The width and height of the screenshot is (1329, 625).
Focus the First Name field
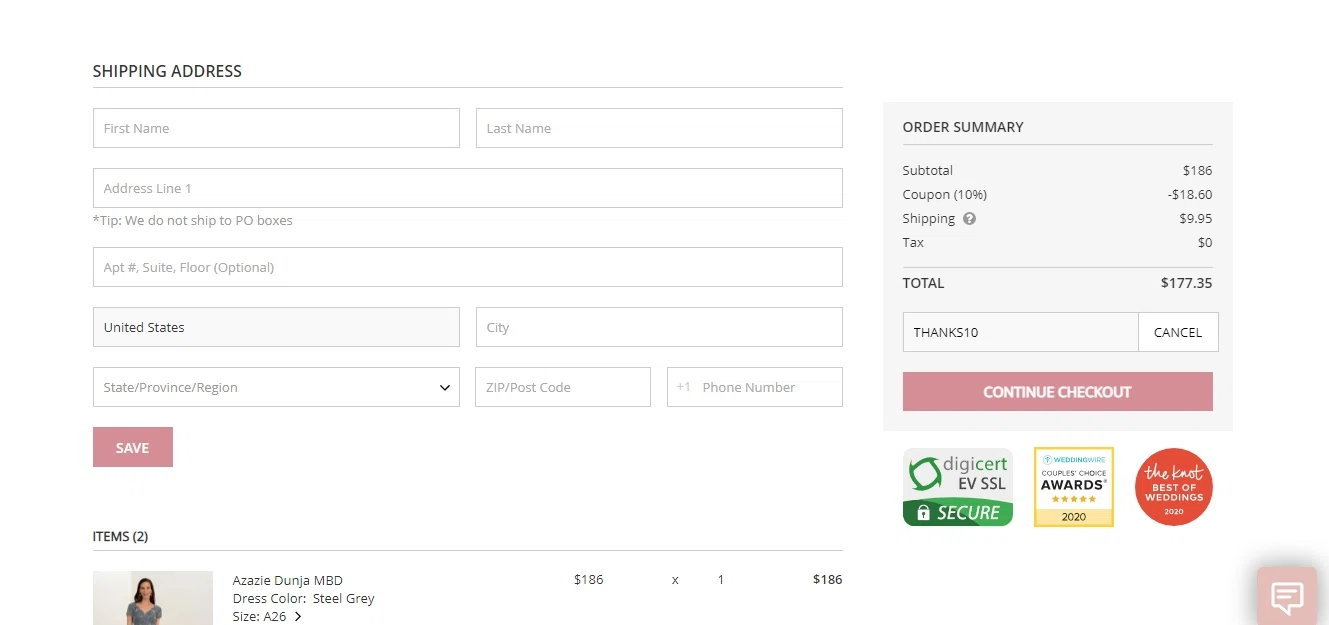276,128
